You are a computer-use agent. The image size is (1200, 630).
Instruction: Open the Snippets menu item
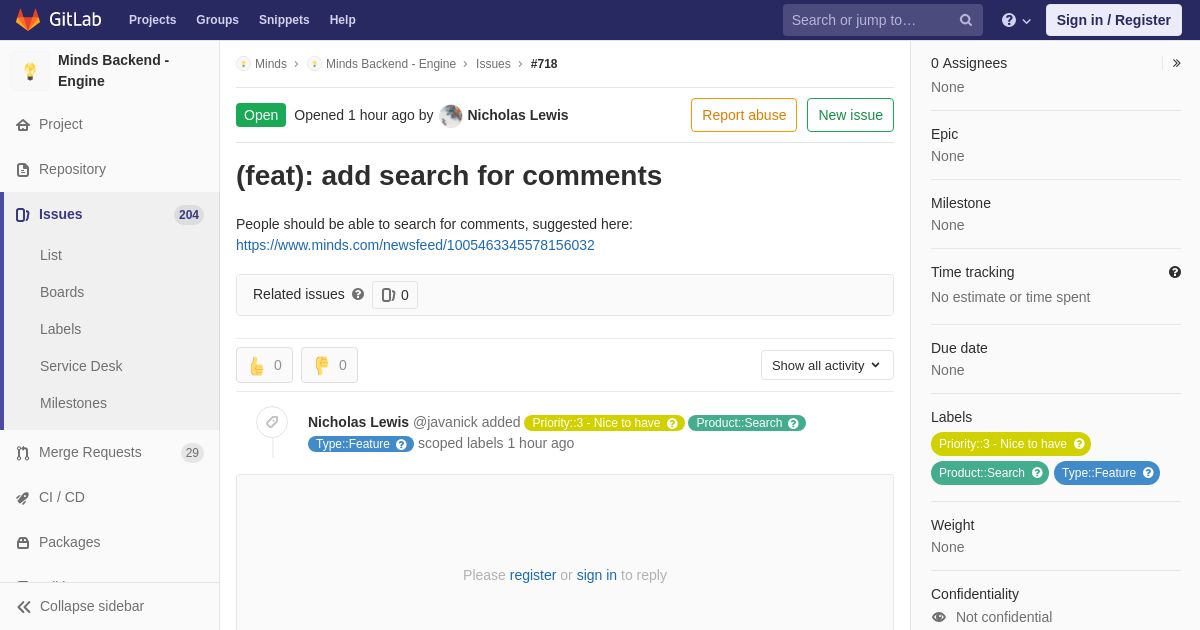284,20
